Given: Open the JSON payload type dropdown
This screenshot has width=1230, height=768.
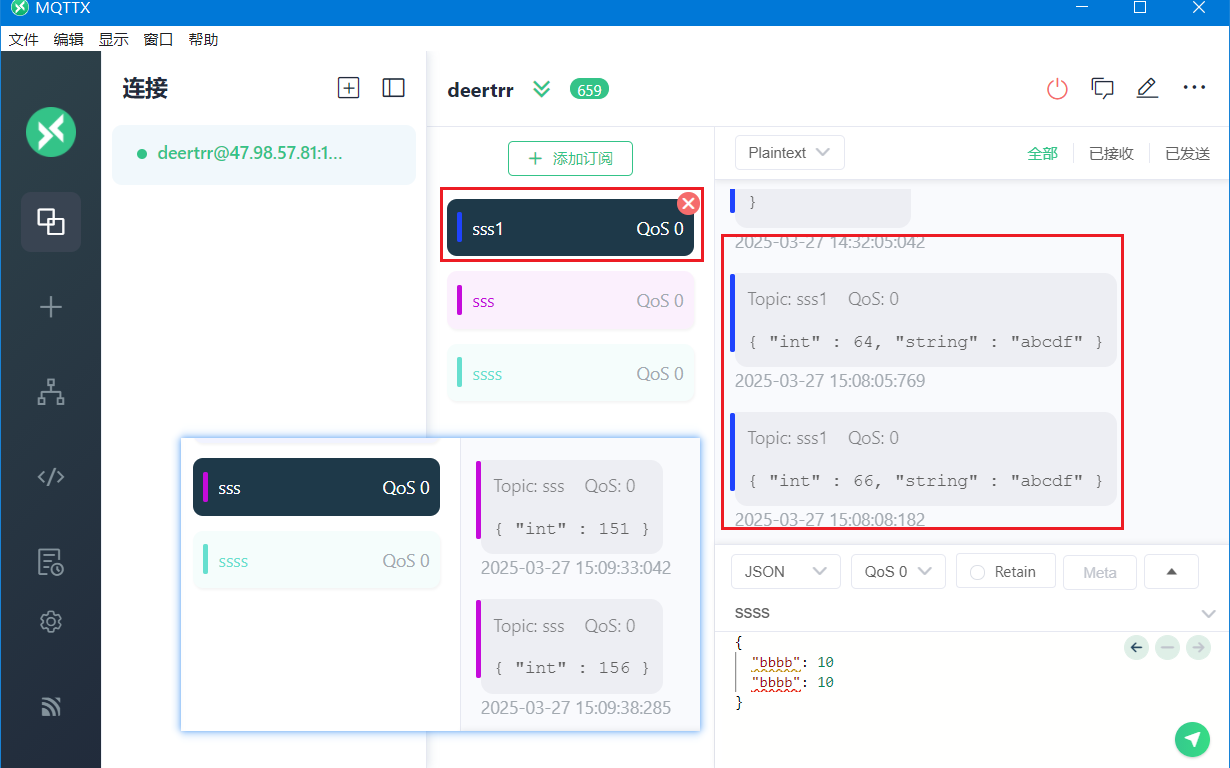Looking at the screenshot, I should (x=785, y=572).
